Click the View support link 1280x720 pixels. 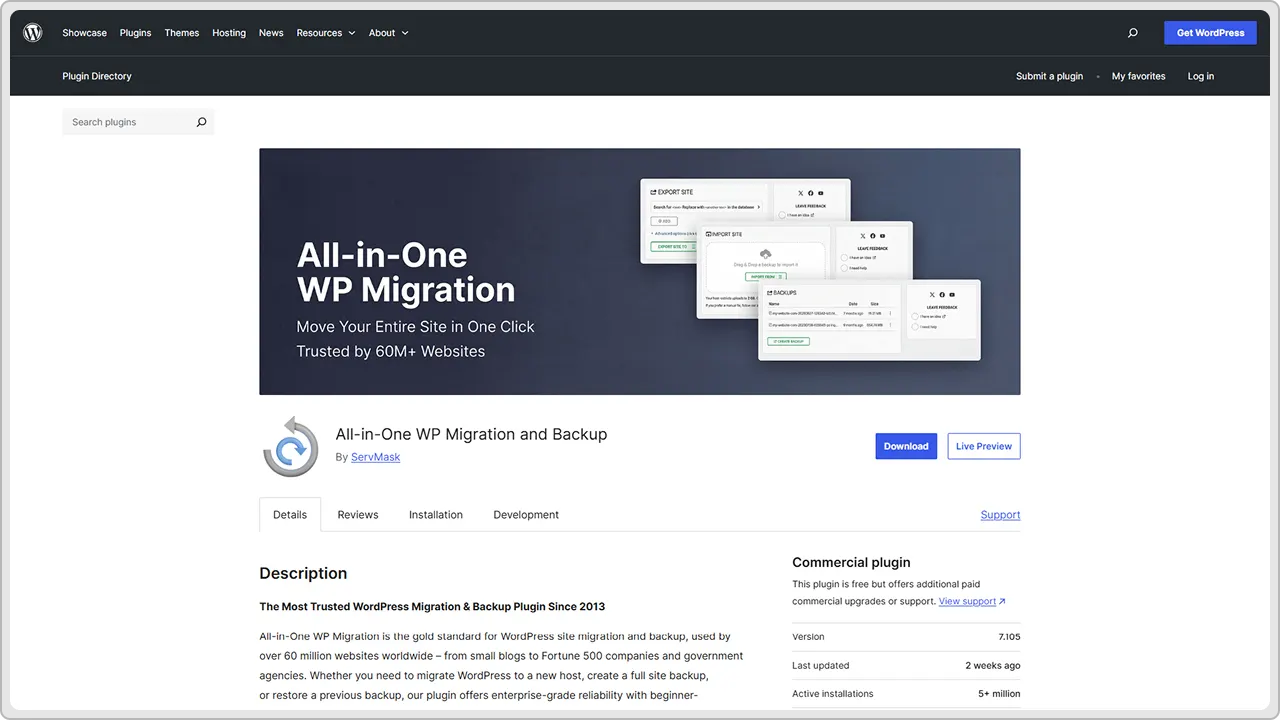point(967,602)
